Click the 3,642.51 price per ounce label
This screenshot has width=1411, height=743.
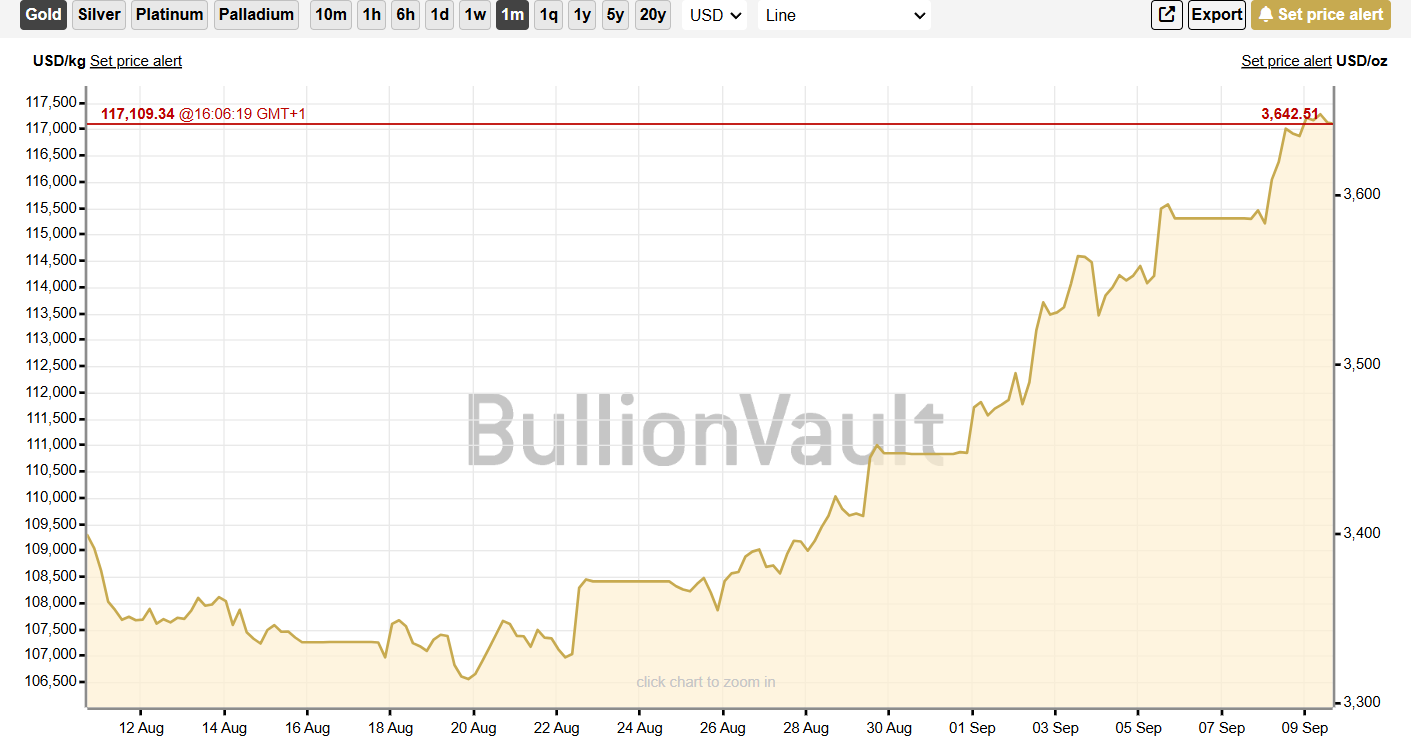[x=1290, y=114]
